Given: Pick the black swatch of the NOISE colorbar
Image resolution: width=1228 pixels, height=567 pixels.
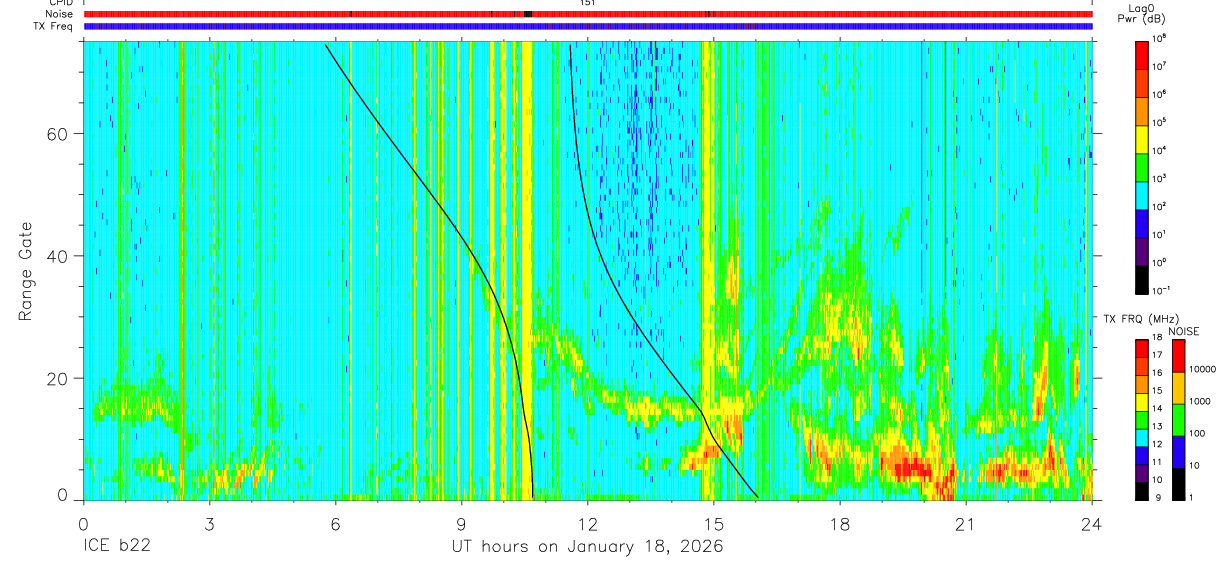Looking at the screenshot, I should (1178, 484).
